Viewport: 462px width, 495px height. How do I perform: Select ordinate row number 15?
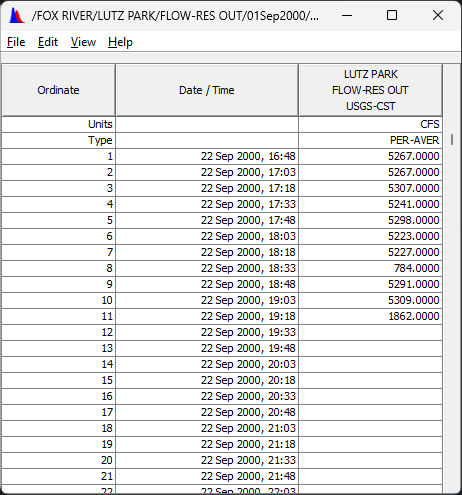58,380
